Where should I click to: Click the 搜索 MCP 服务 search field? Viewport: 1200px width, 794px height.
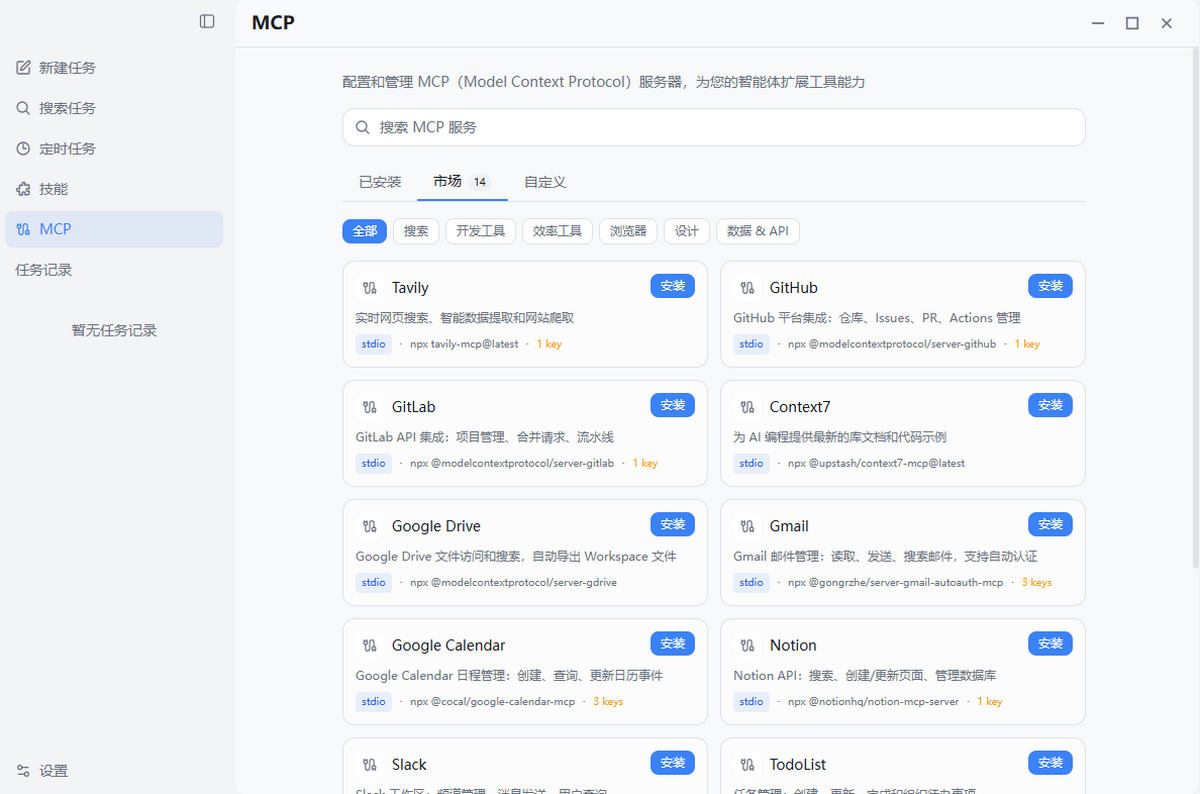pos(713,127)
